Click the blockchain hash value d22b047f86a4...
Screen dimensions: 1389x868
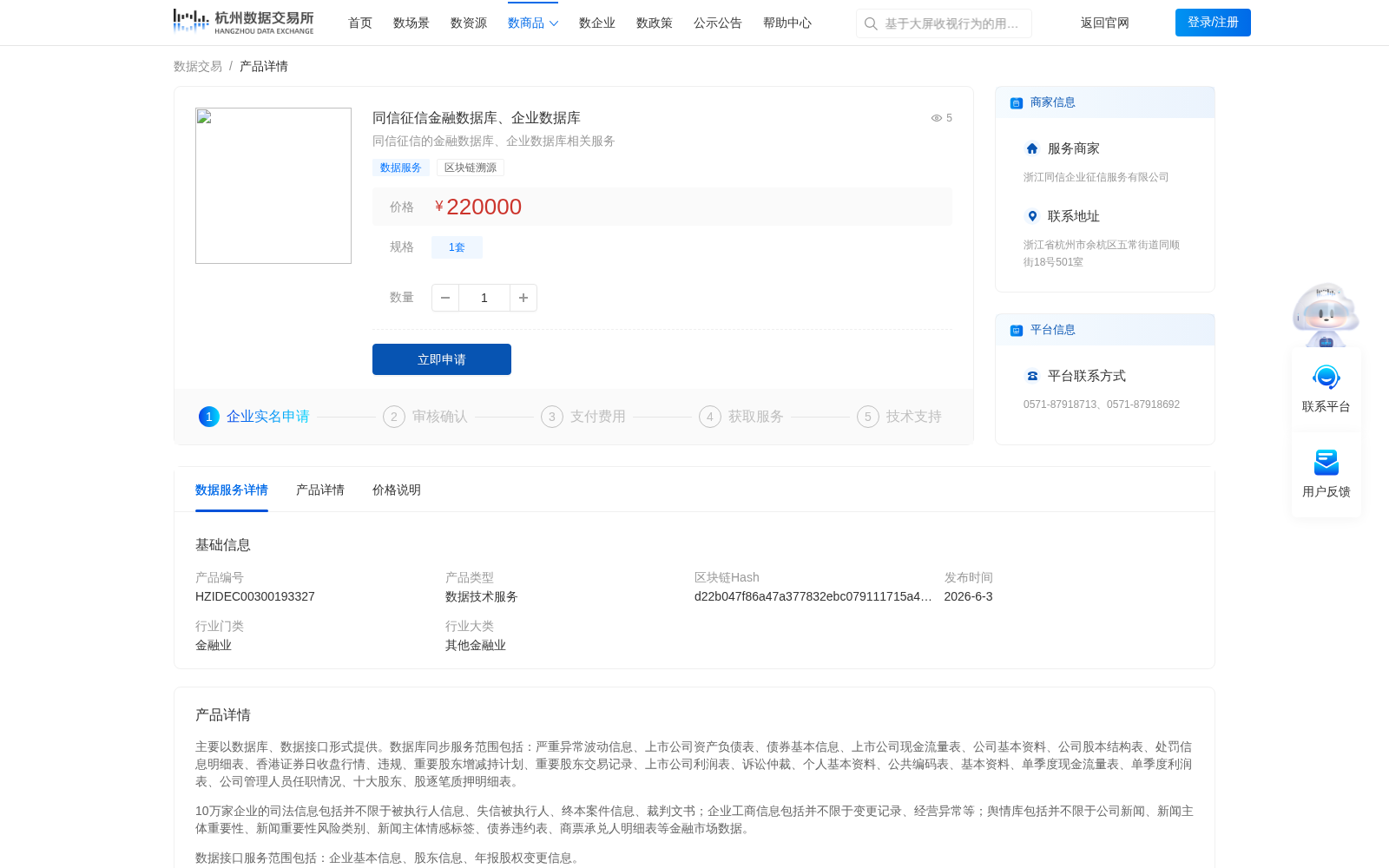pos(813,596)
